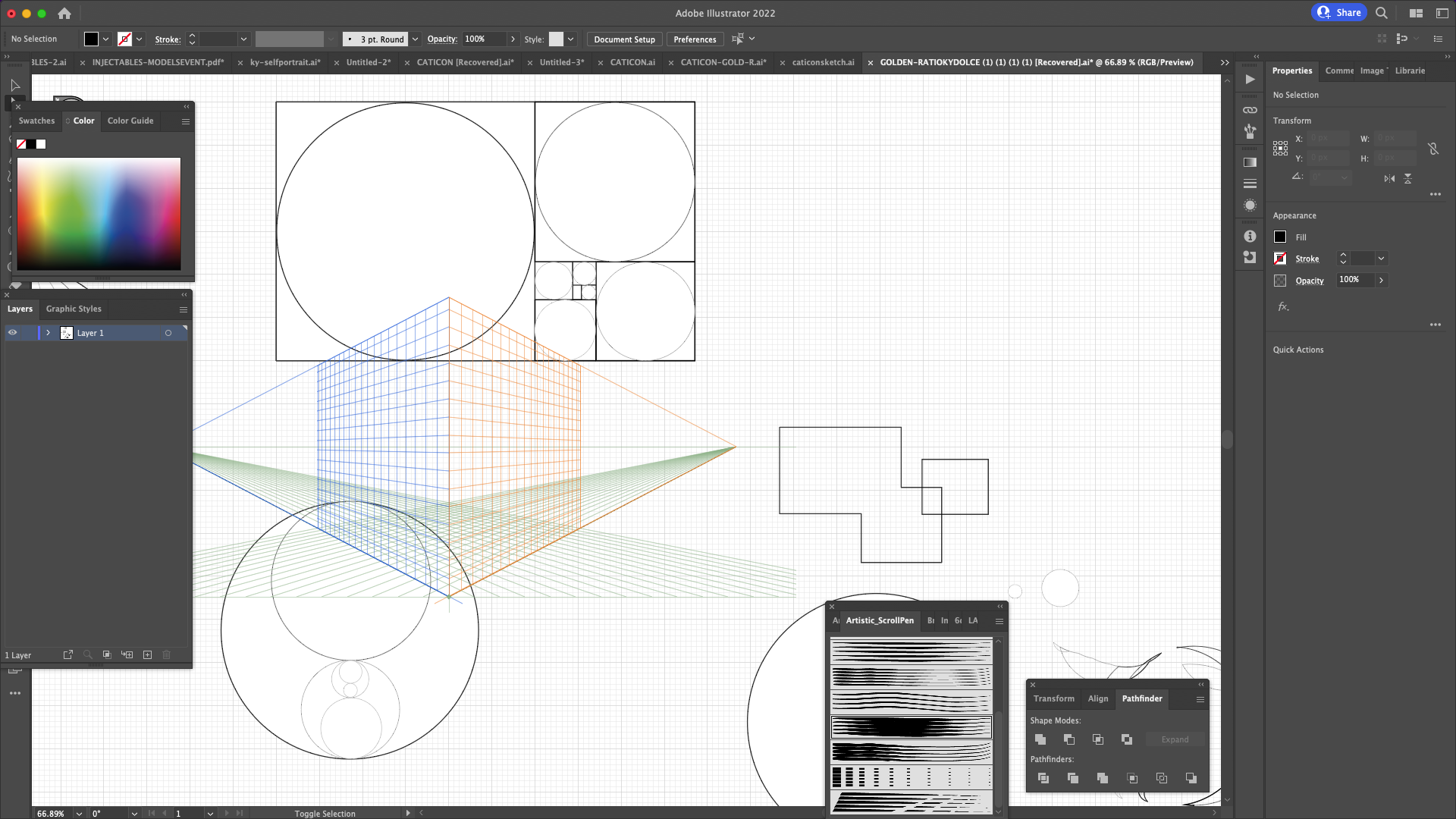Image resolution: width=1456 pixels, height=819 pixels.
Task: Create new layer in Layers panel
Action: (147, 654)
